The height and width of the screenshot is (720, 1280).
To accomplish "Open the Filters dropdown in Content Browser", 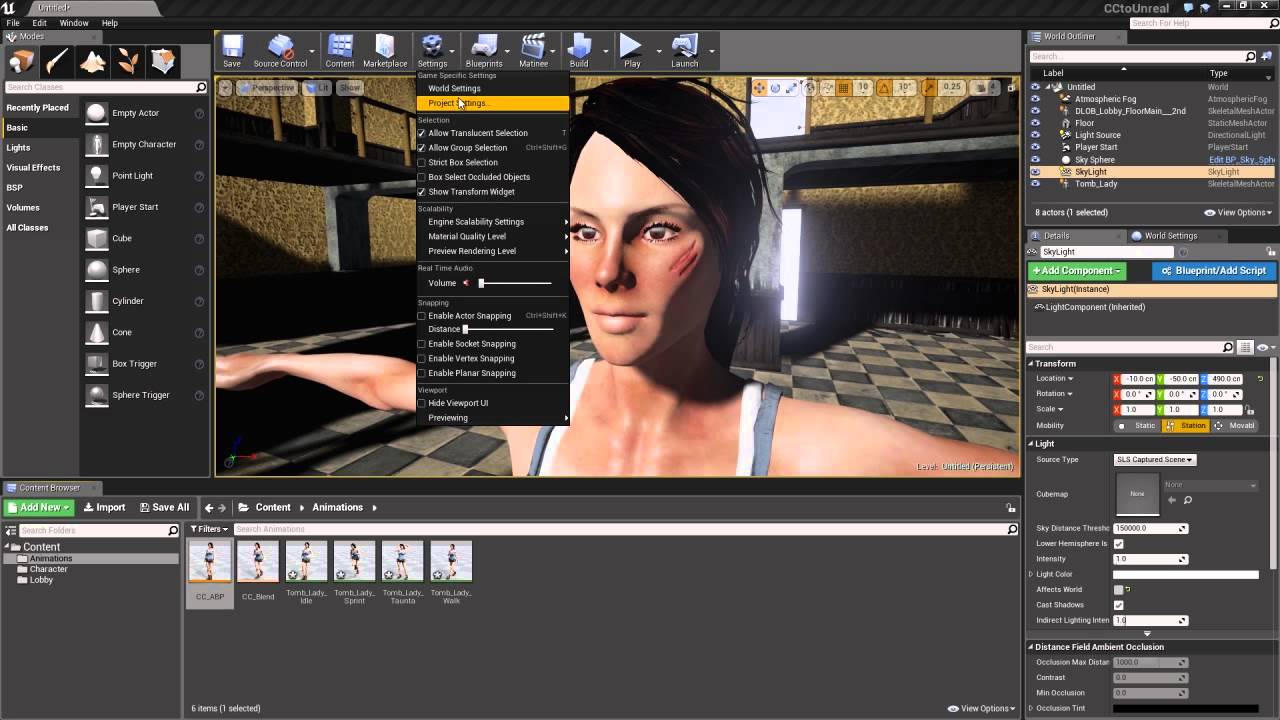I will coord(211,529).
